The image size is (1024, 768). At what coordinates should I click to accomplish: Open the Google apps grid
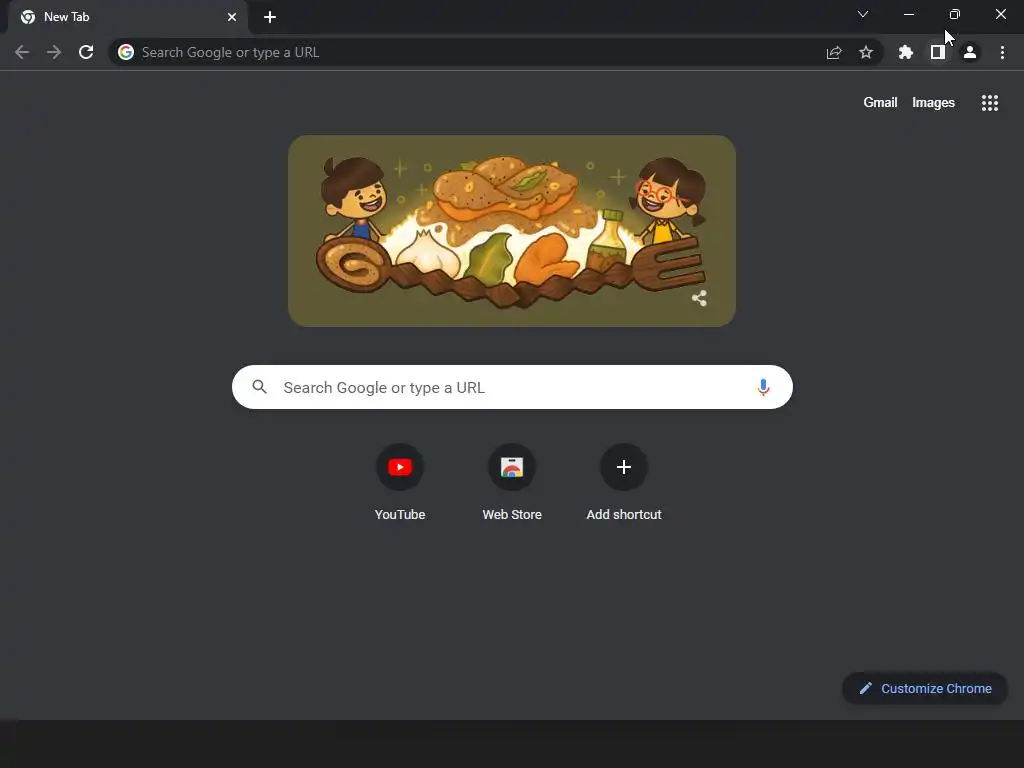[989, 103]
